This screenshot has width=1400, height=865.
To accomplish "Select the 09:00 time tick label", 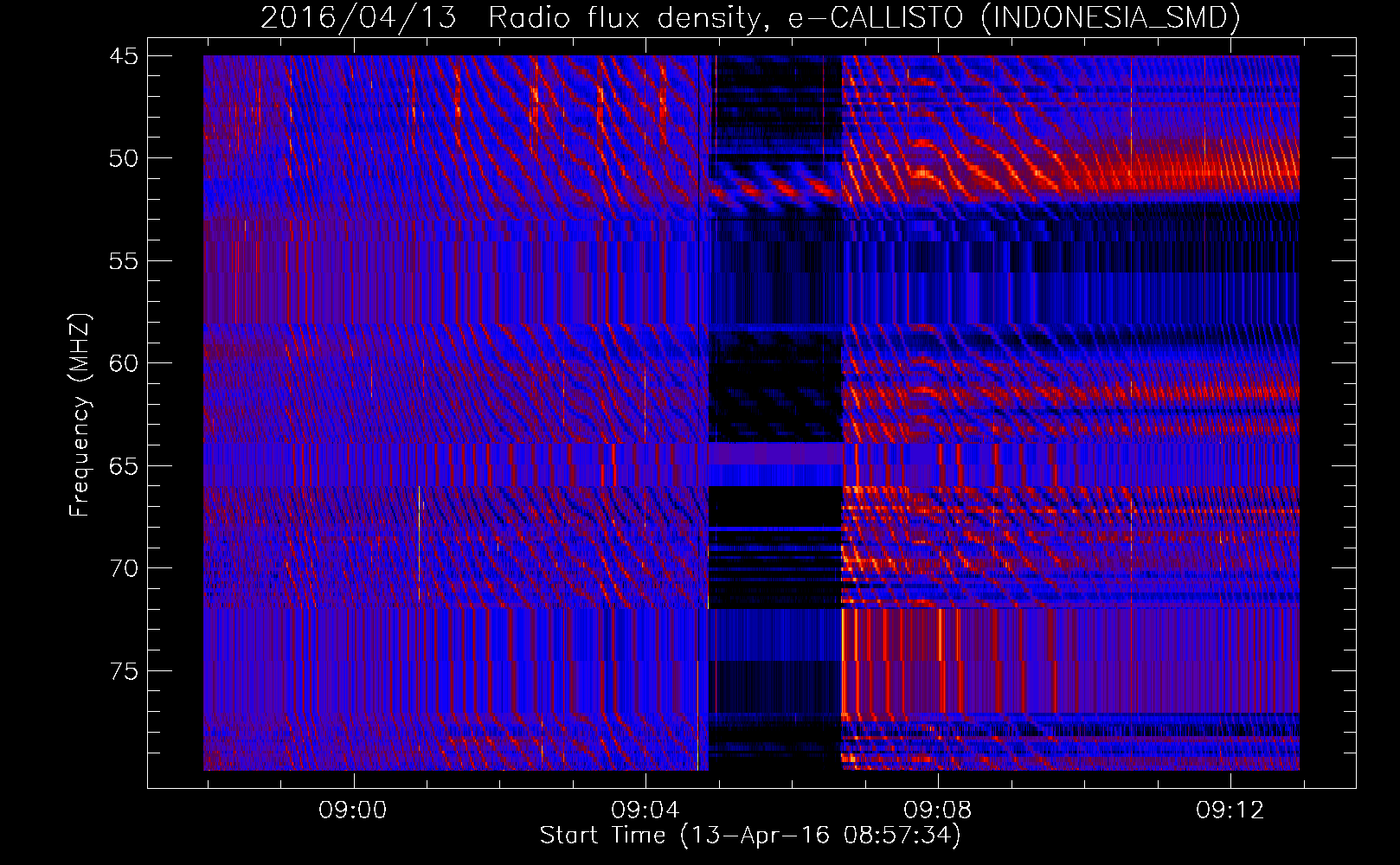I will 353,811.
